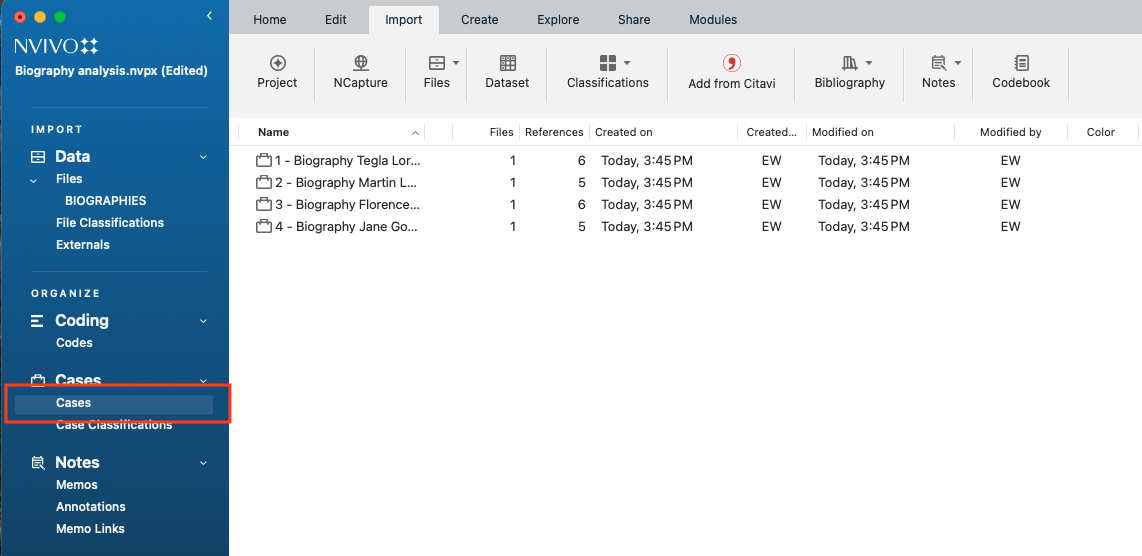Click the Dataset import icon

click(x=507, y=64)
